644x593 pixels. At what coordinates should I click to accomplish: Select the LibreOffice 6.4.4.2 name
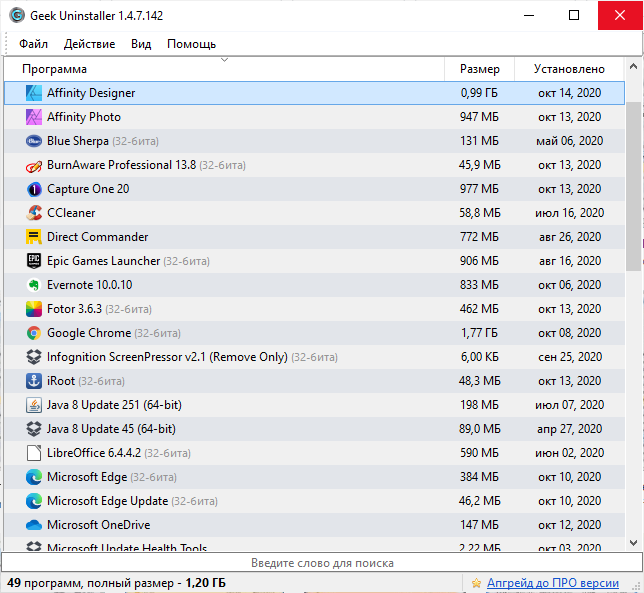pyautogui.click(x=94, y=453)
